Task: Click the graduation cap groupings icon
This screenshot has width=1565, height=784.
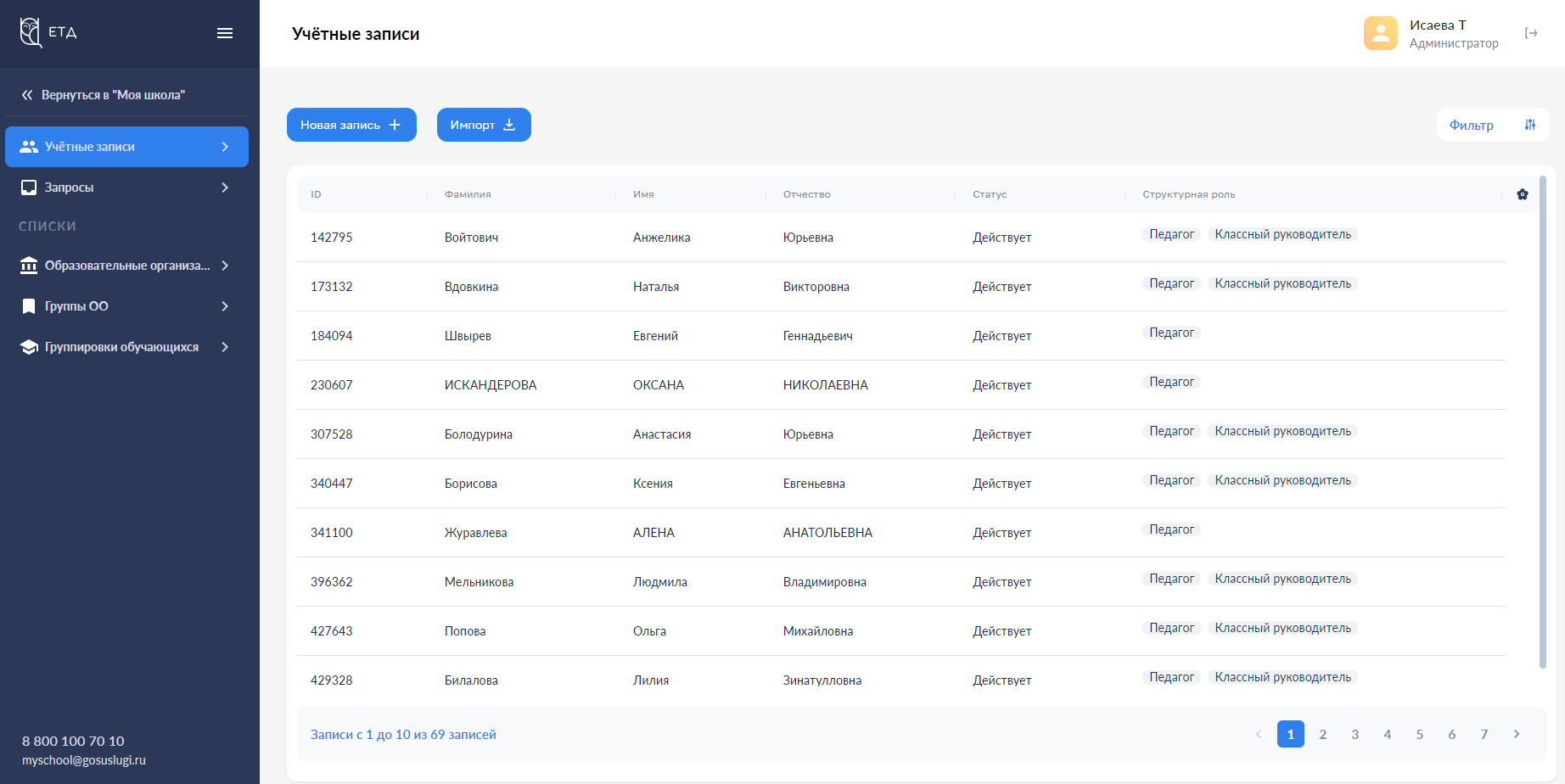Action: pyautogui.click(x=29, y=347)
